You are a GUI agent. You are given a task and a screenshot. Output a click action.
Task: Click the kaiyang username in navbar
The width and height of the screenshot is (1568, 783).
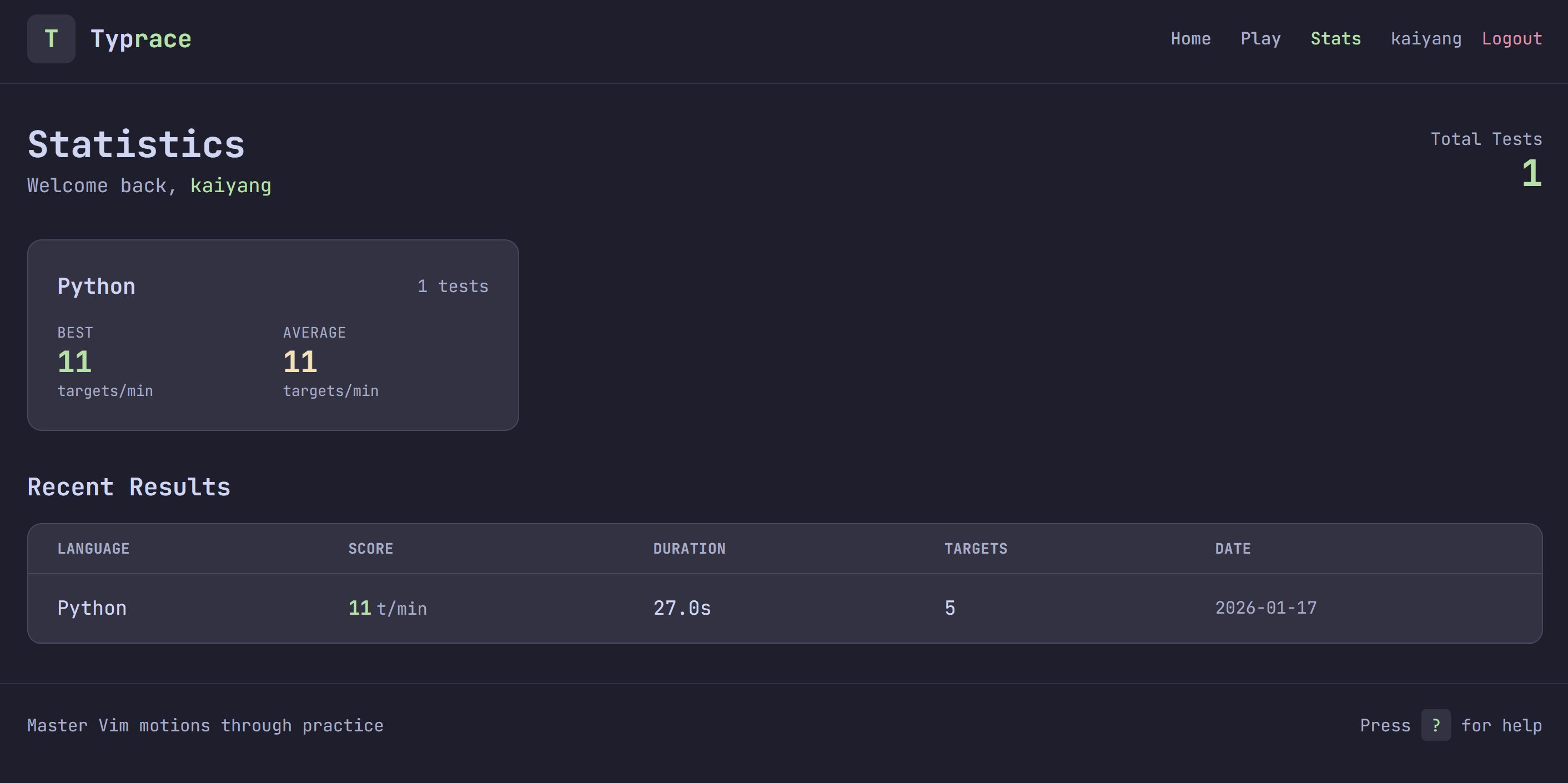click(x=1425, y=39)
